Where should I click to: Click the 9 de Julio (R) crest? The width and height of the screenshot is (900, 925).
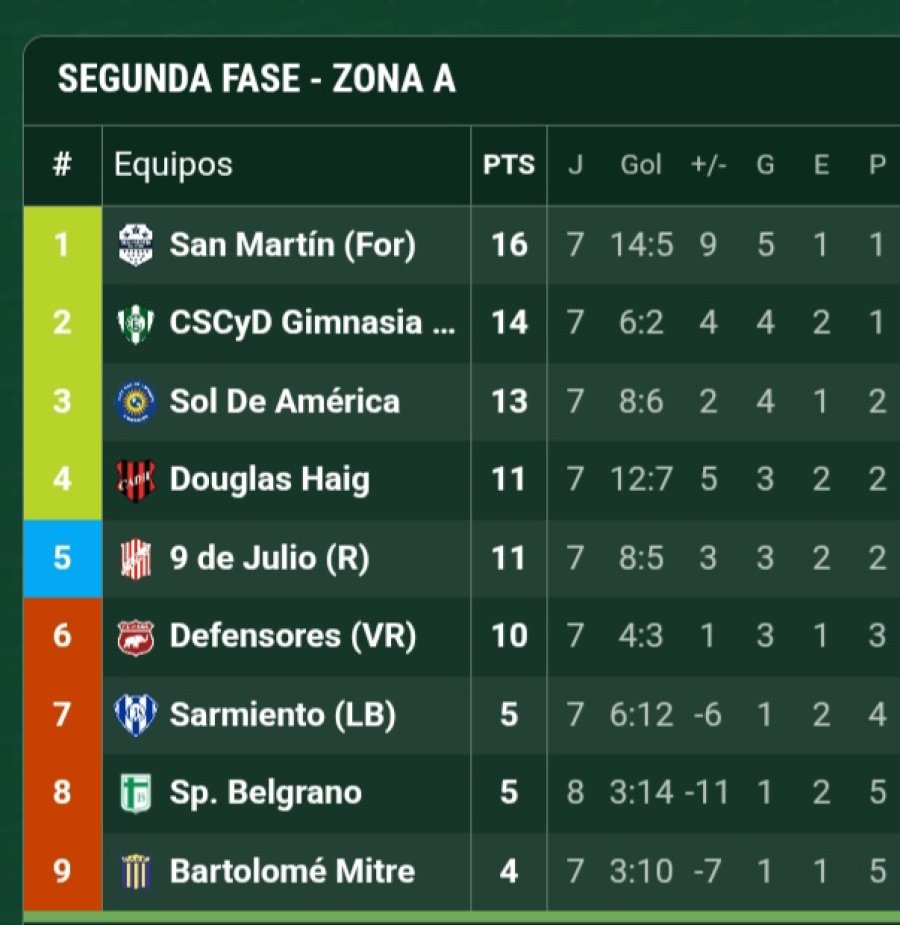point(136,558)
